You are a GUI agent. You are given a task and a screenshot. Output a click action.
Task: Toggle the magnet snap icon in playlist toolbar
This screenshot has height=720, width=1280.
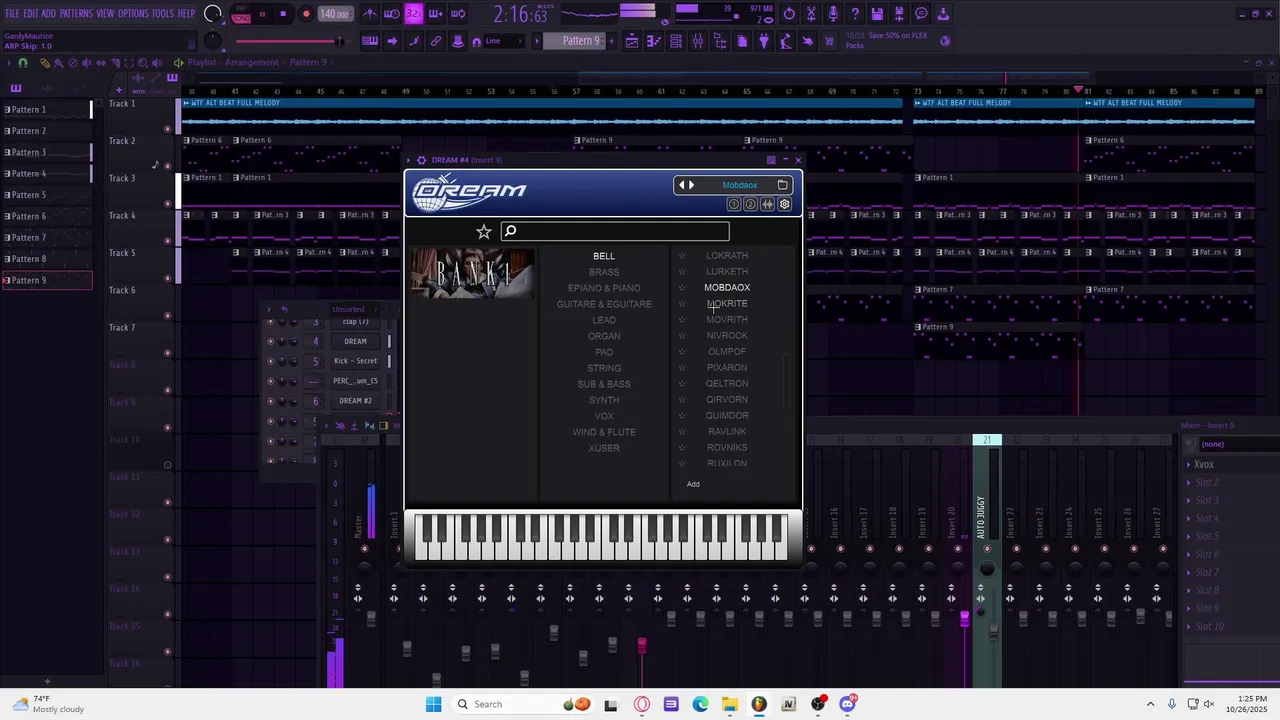(x=23, y=62)
